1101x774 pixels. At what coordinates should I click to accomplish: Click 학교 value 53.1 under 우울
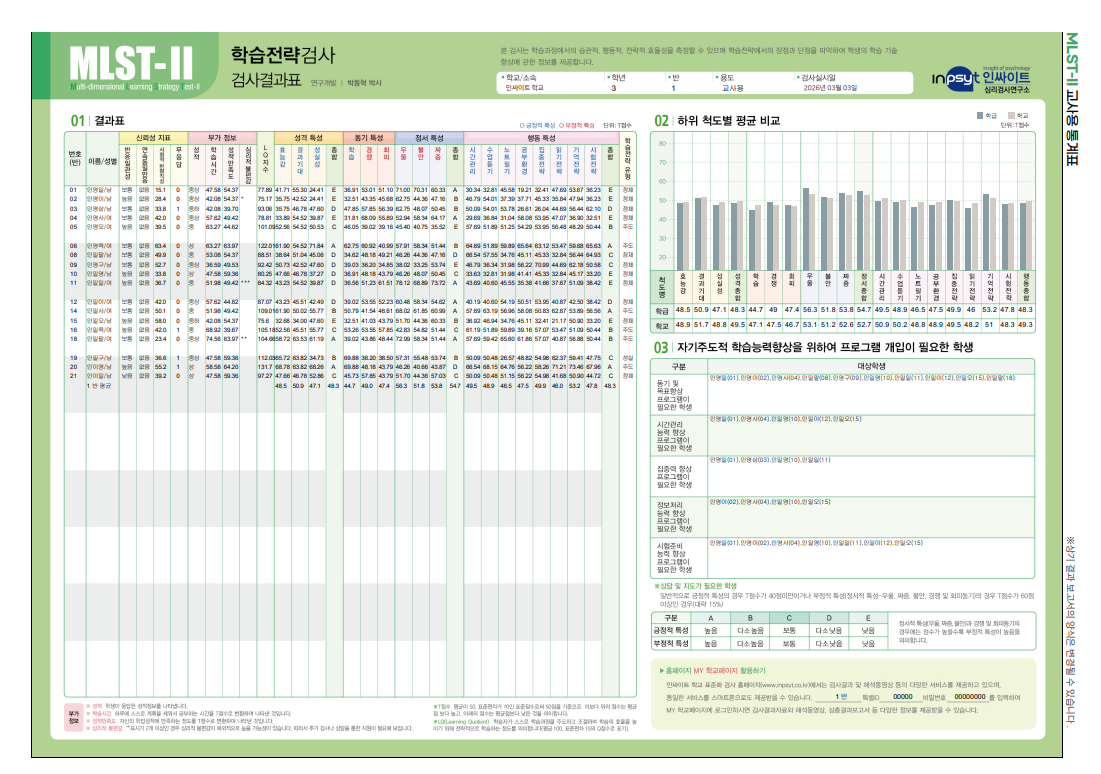(810, 325)
